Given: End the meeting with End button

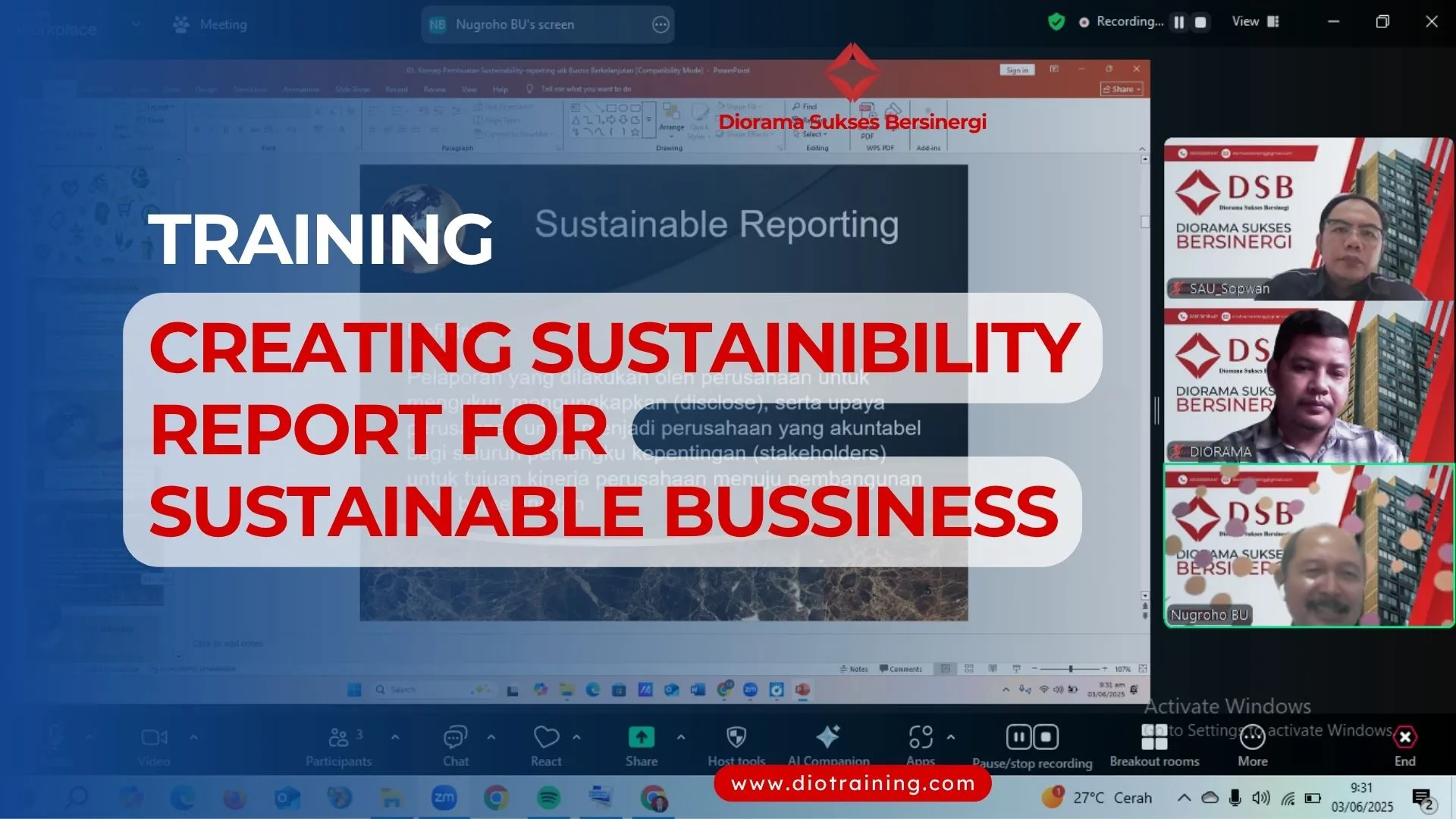Looking at the screenshot, I should point(1405,746).
